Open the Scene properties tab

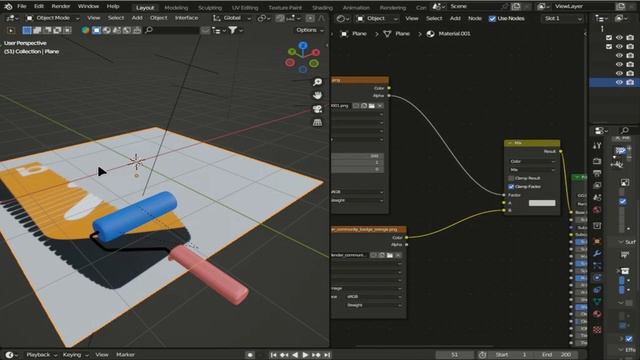597,198
